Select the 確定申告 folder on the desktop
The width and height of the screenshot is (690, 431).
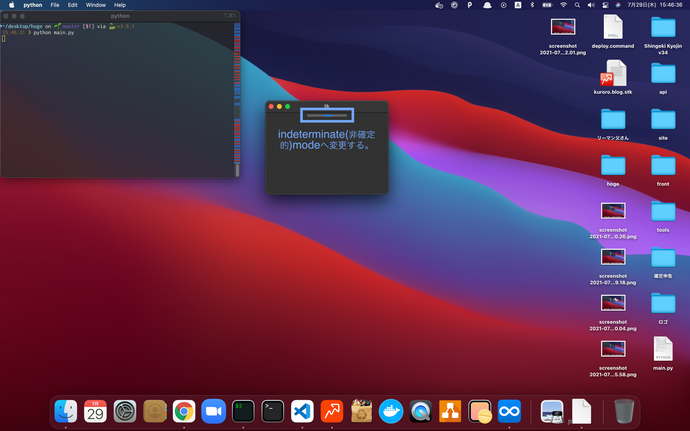click(663, 258)
